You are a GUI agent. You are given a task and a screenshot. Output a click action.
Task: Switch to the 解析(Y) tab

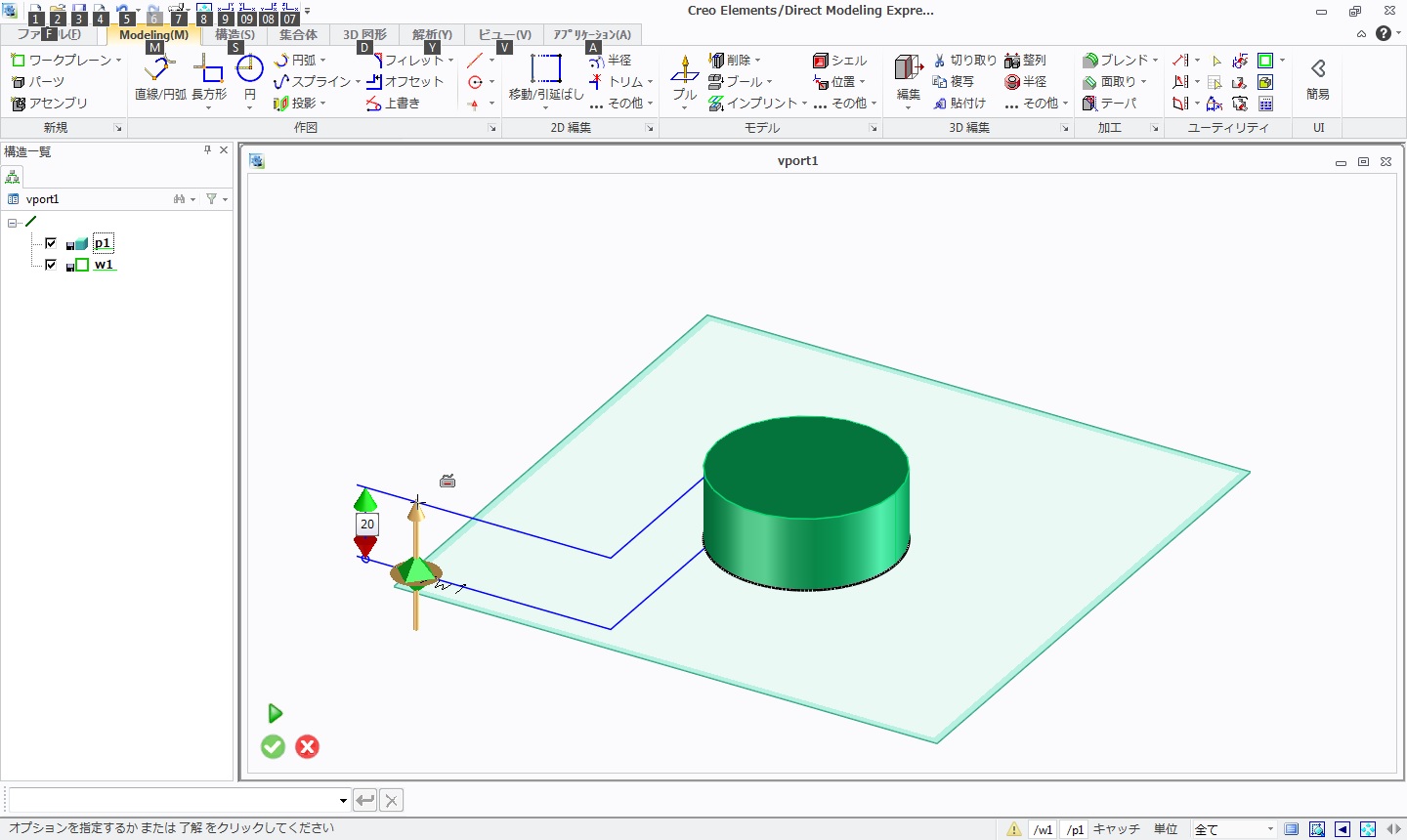click(432, 34)
